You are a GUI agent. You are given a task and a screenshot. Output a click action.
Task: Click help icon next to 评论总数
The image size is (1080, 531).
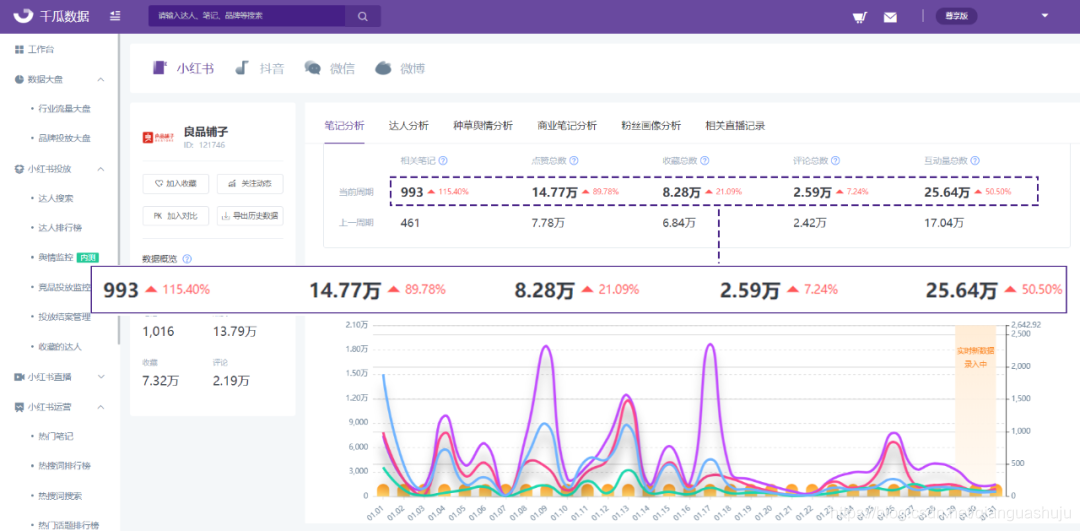tap(835, 160)
